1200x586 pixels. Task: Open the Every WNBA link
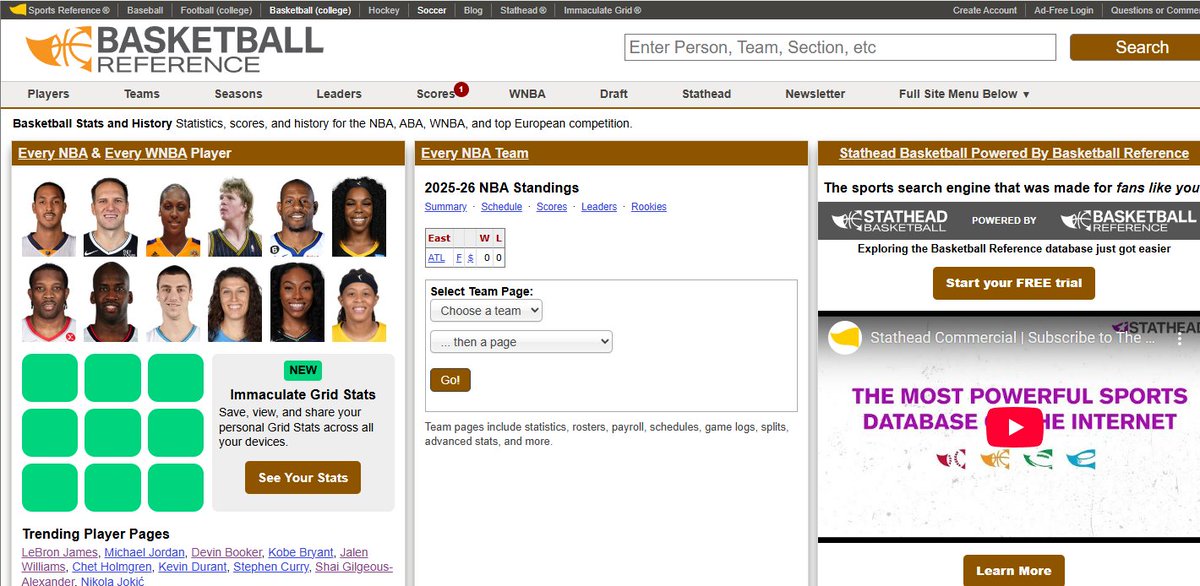point(145,153)
